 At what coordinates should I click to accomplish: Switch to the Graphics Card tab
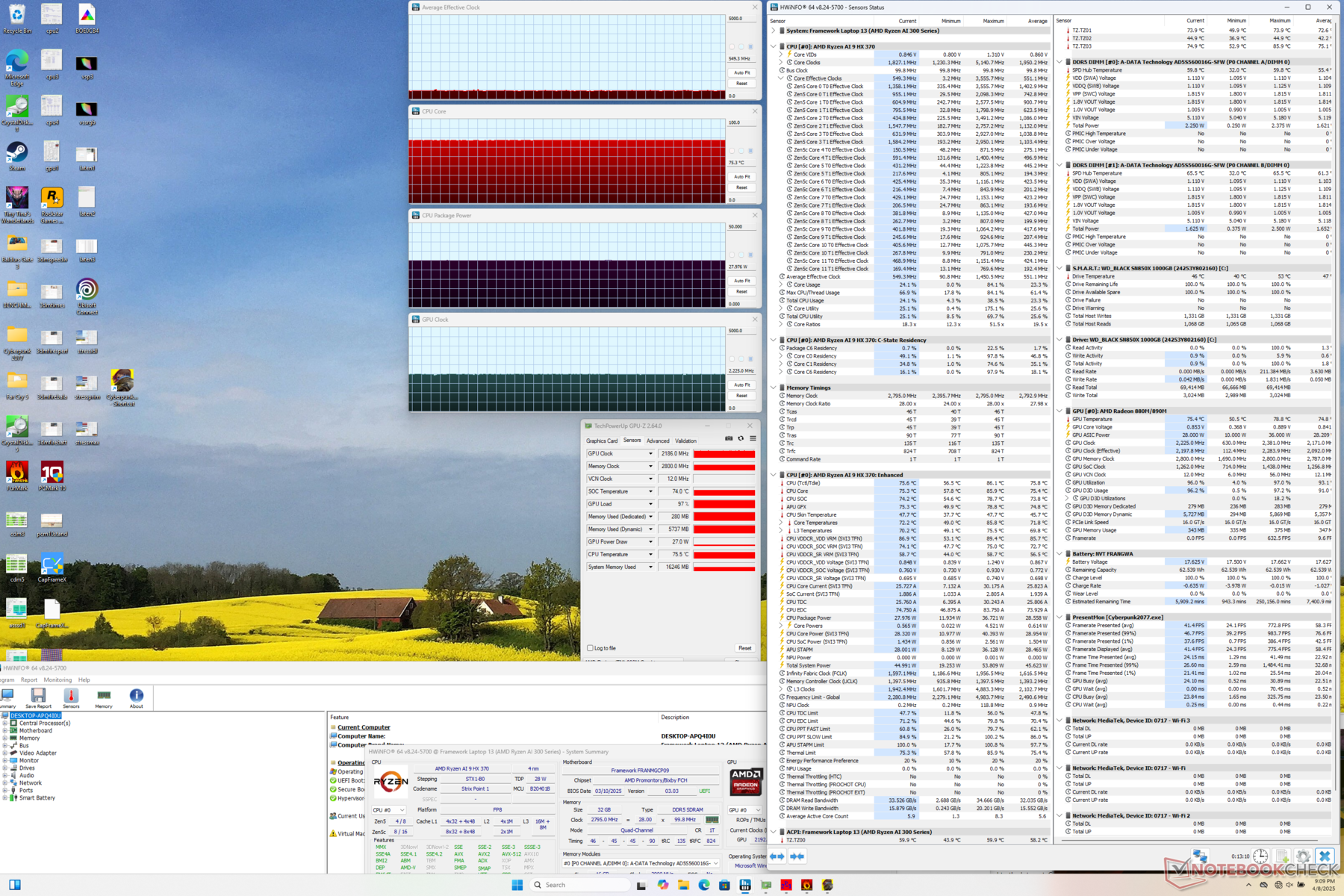coord(601,441)
